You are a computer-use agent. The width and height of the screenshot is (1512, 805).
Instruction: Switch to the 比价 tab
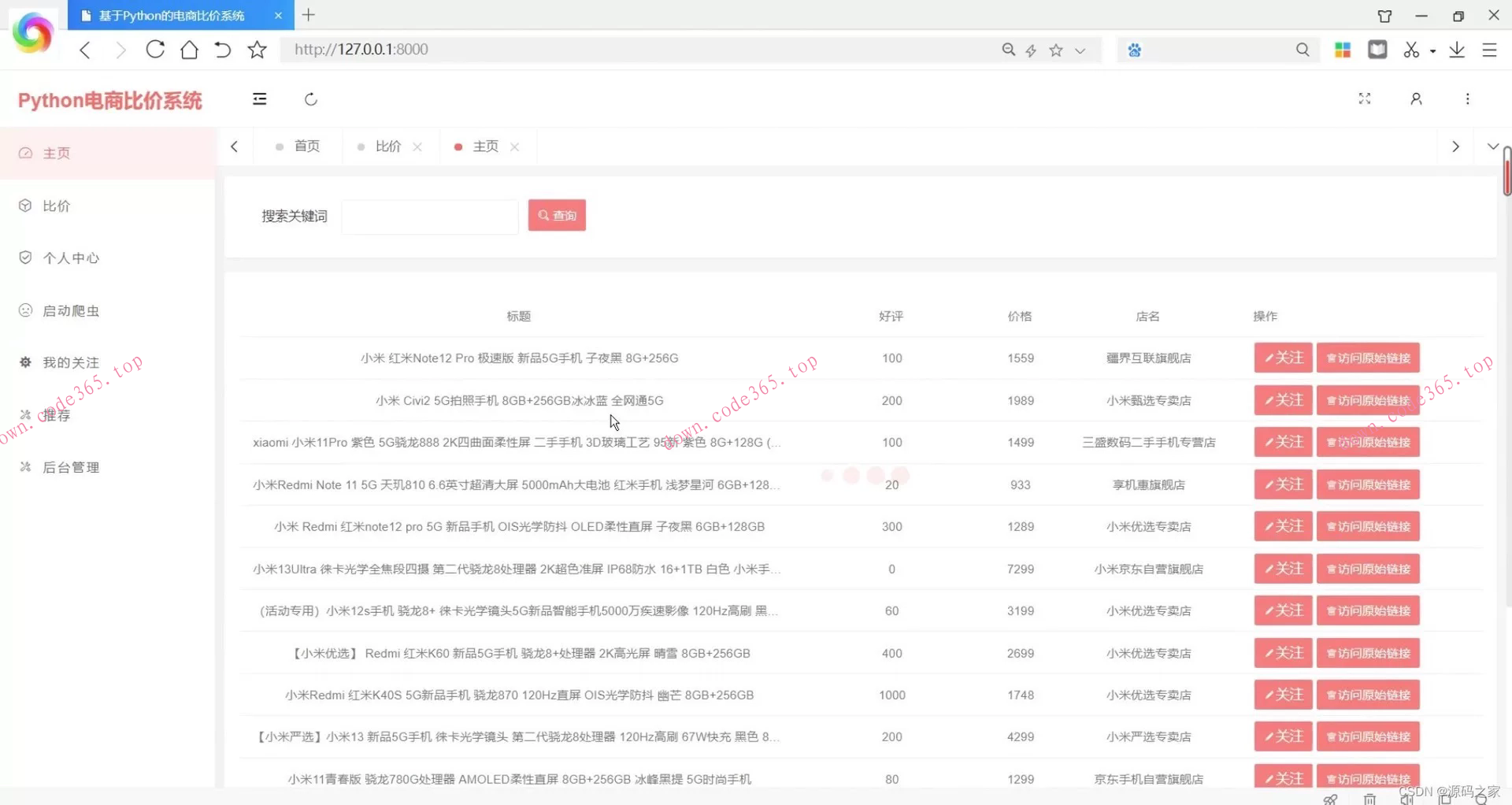[x=387, y=146]
